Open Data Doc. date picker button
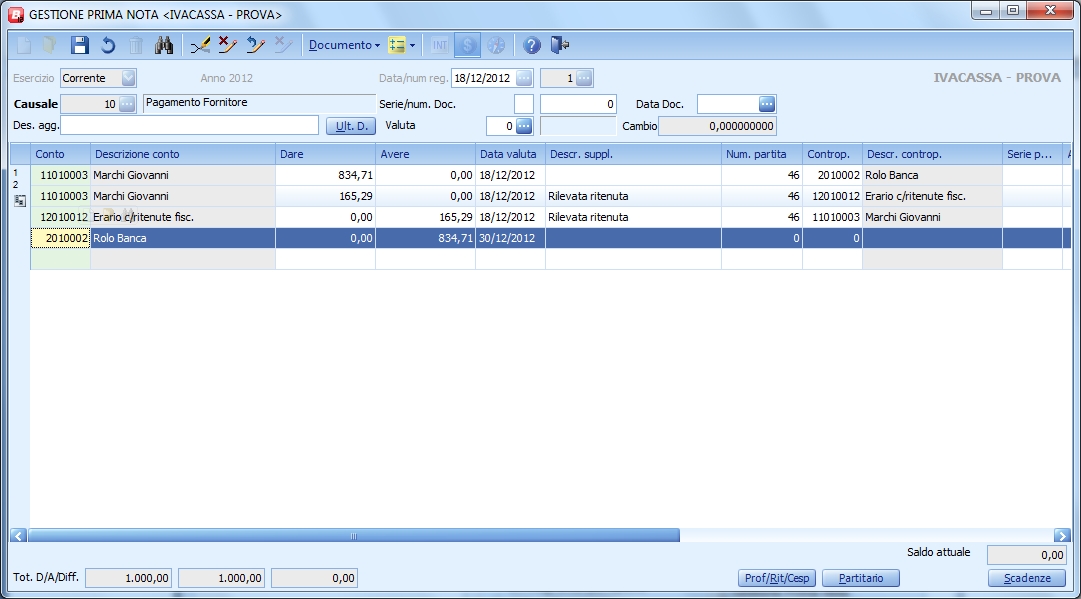 click(767, 104)
